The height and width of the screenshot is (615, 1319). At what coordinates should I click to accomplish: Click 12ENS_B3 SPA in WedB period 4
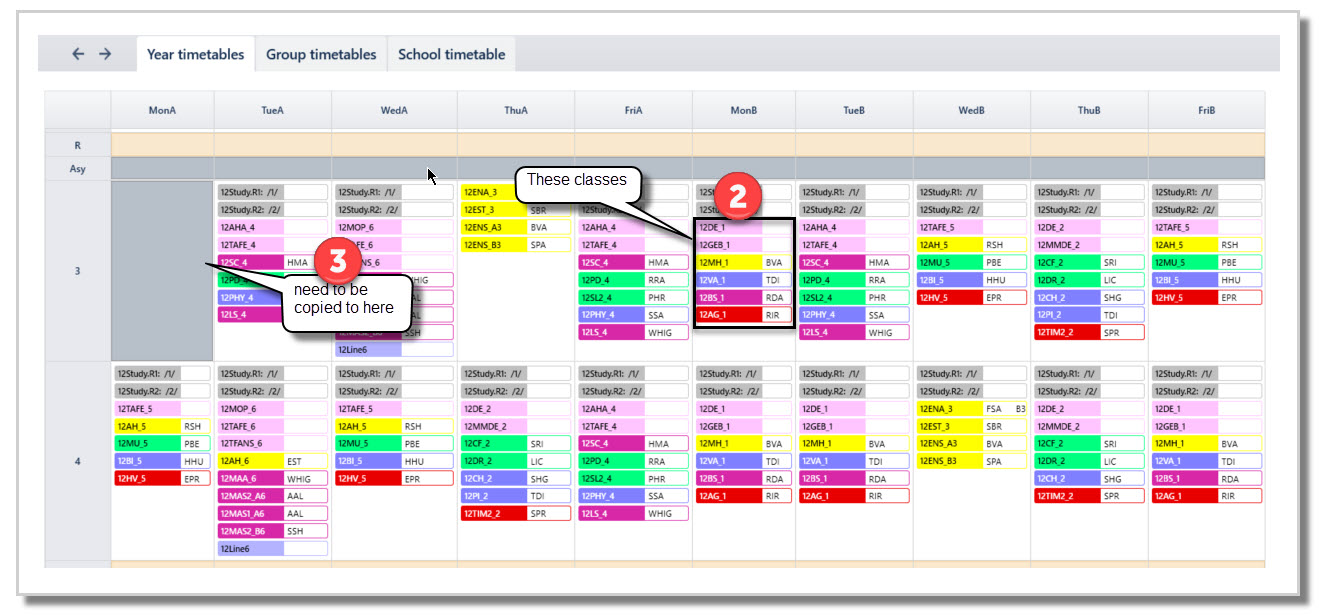pos(971,461)
